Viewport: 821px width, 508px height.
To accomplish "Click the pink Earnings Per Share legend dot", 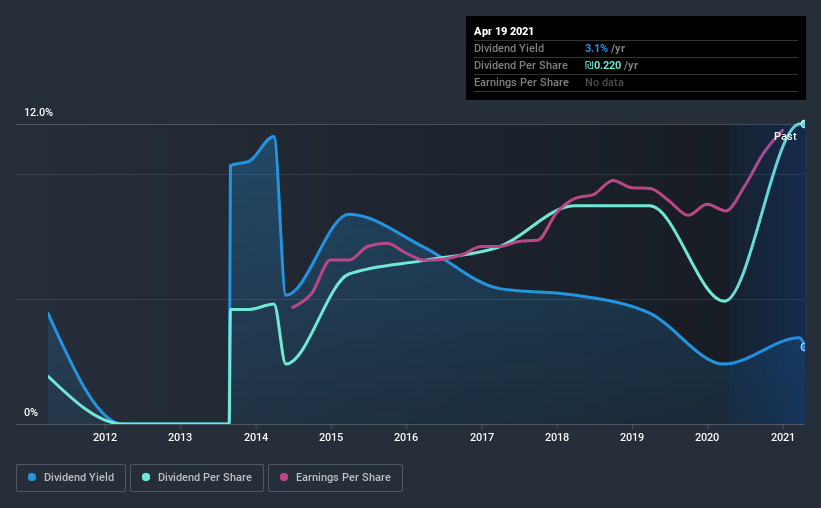I will click(284, 477).
